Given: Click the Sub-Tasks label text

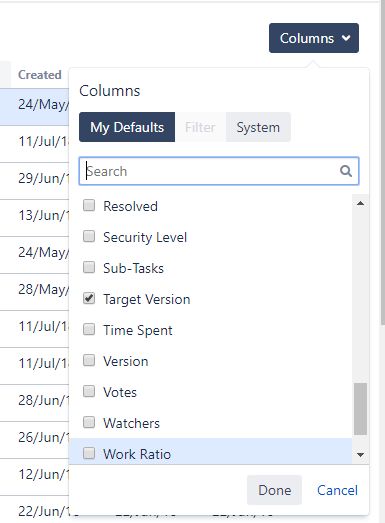Looking at the screenshot, I should click(133, 268).
